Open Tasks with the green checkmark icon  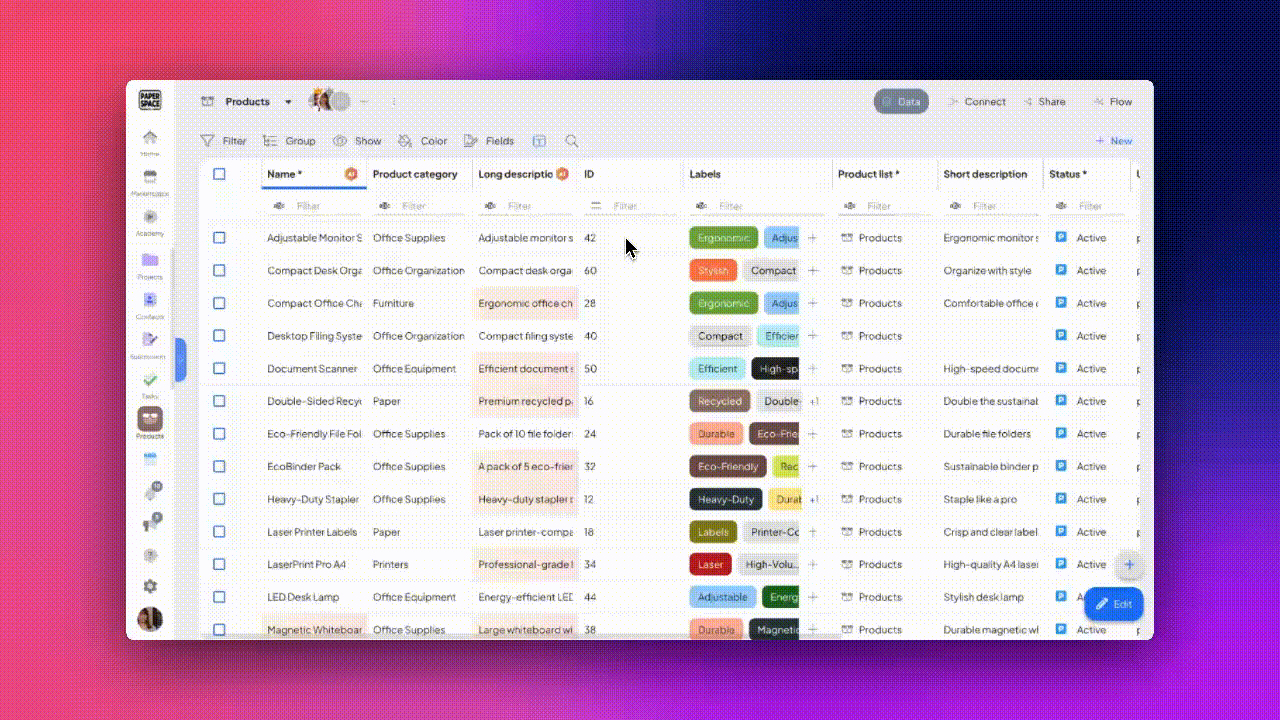point(150,382)
